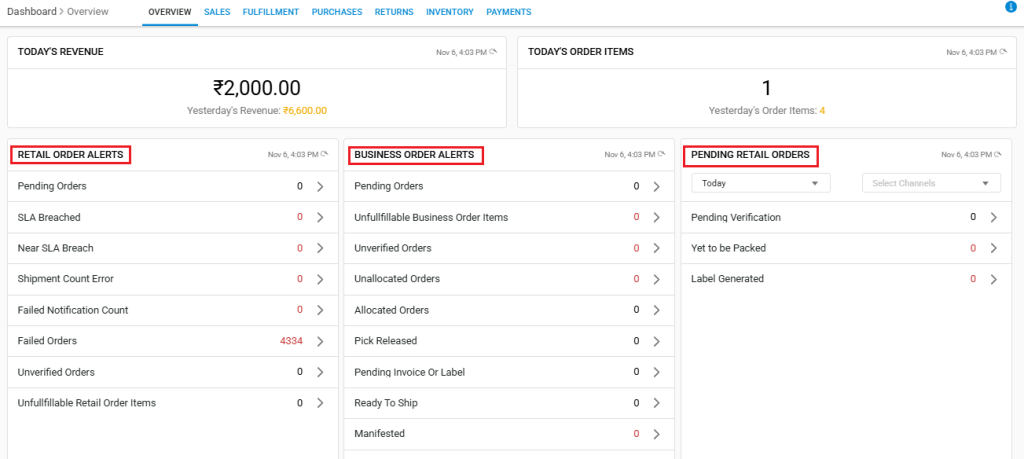The height and width of the screenshot is (459, 1024).
Task: Click refresh icon in Today's Order Items card
Action: (x=1003, y=52)
